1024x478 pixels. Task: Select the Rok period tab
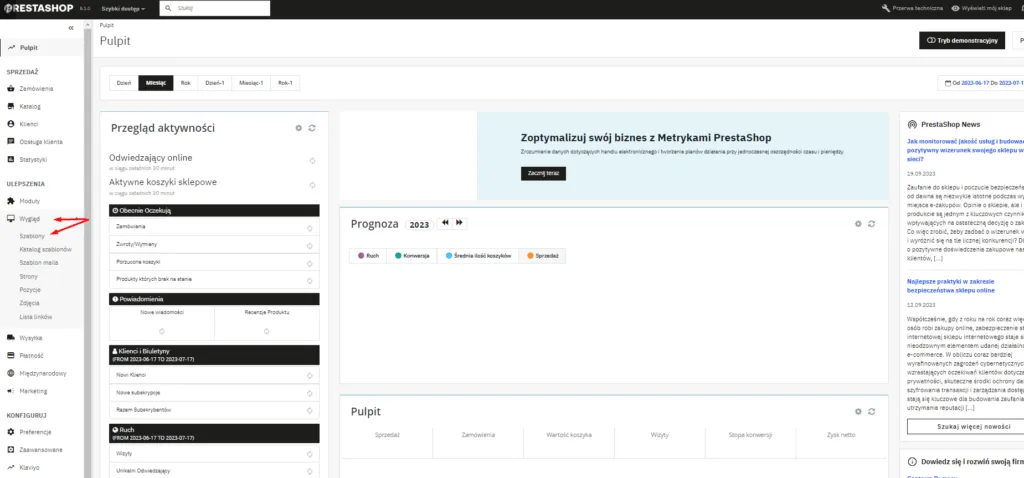185,83
